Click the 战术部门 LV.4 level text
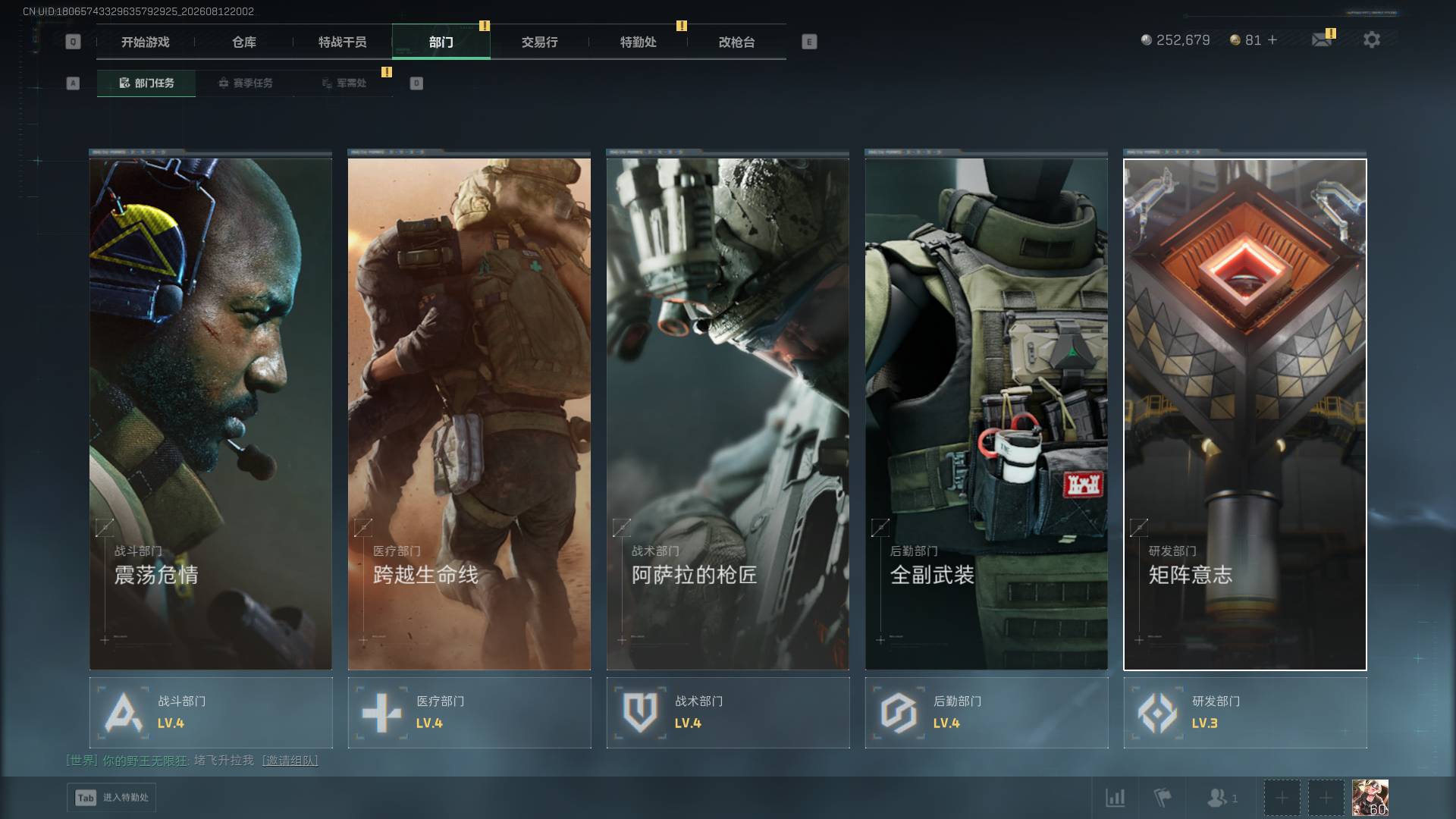 688,723
